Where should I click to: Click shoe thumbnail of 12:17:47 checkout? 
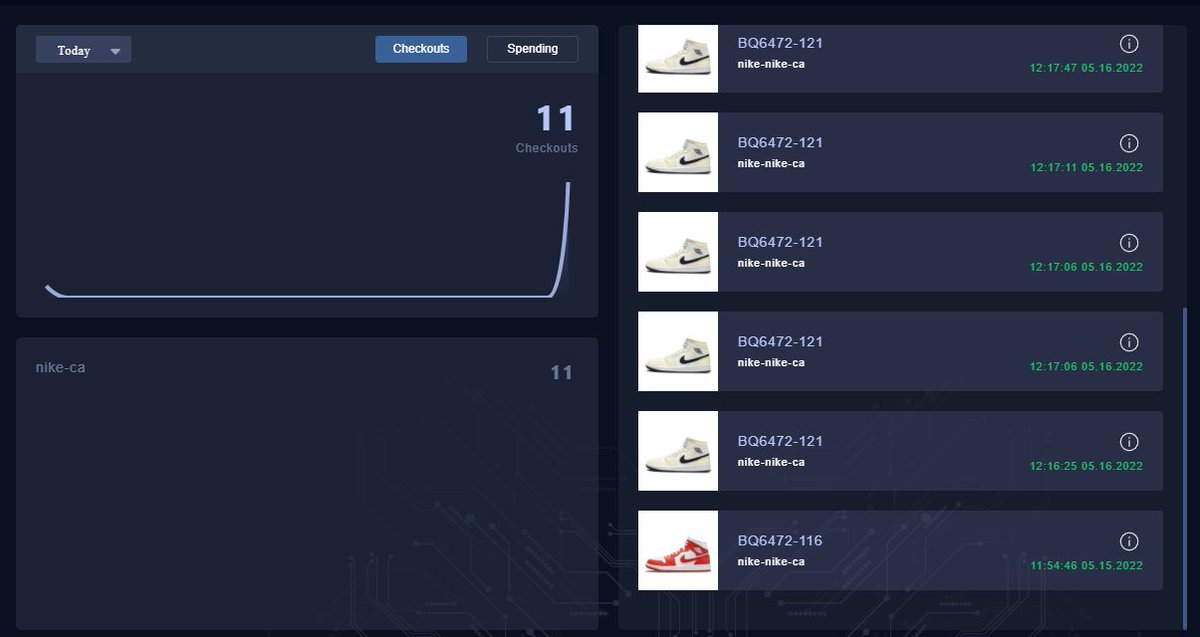click(x=678, y=58)
